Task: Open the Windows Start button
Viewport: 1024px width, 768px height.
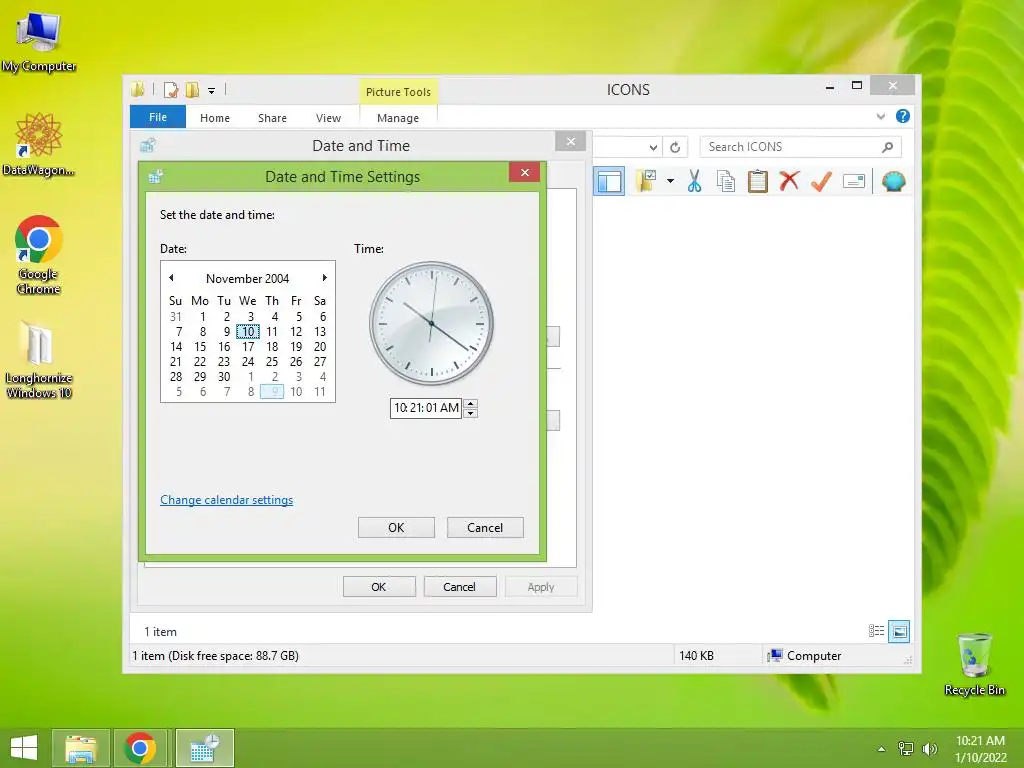Action: click(24, 748)
